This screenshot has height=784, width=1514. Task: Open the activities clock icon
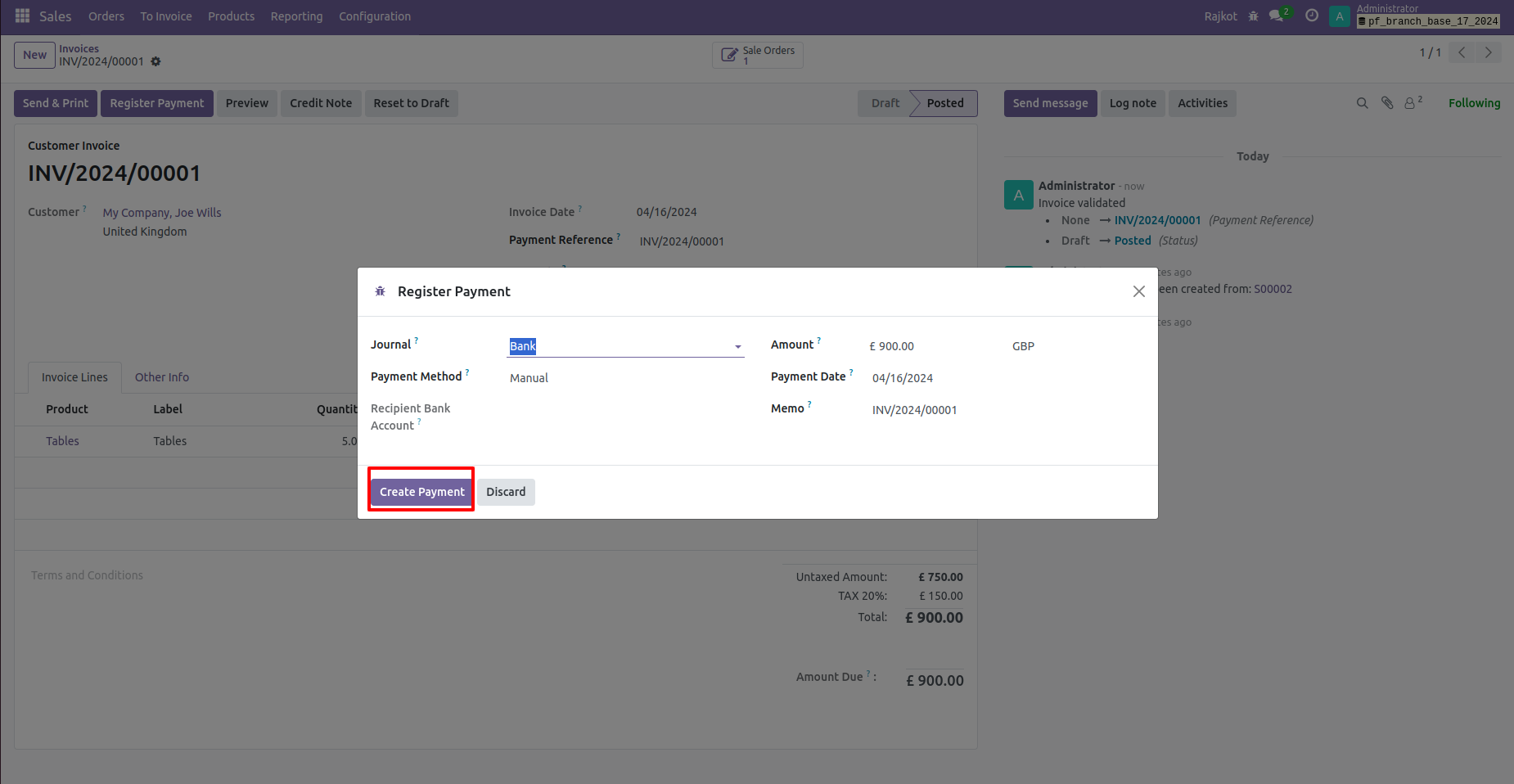(1311, 16)
